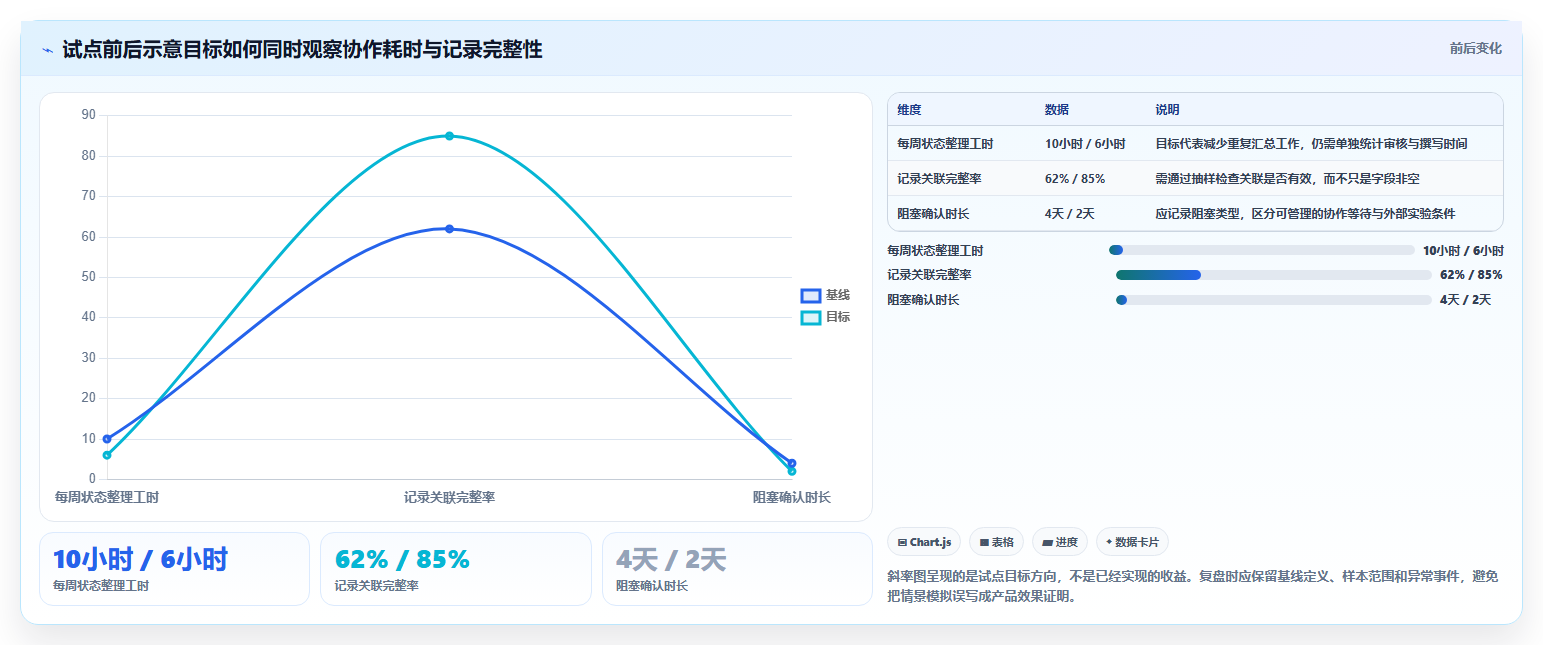Click the 基线 data point at value 10
The image size is (1543, 645).
point(107,439)
